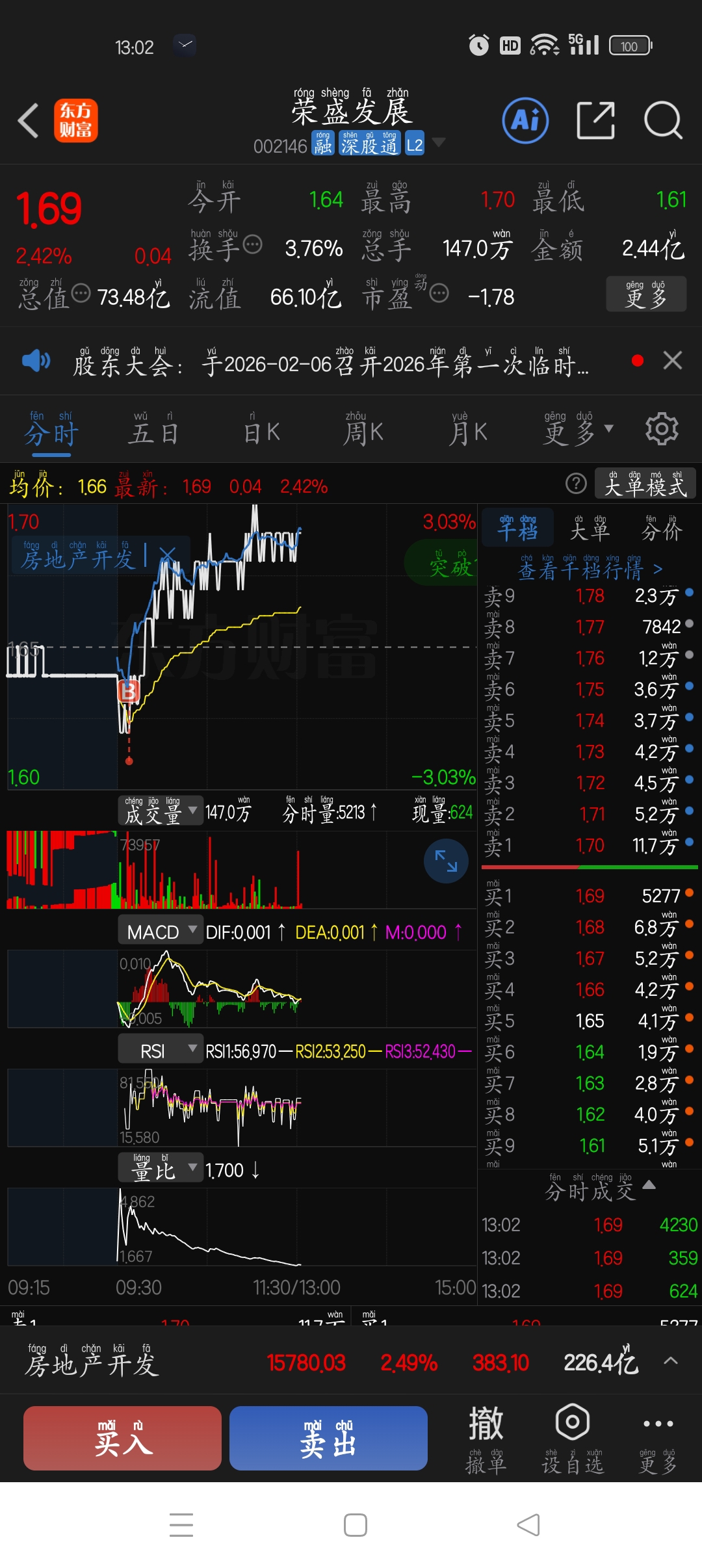Toggle 大单模式 mode

645,484
